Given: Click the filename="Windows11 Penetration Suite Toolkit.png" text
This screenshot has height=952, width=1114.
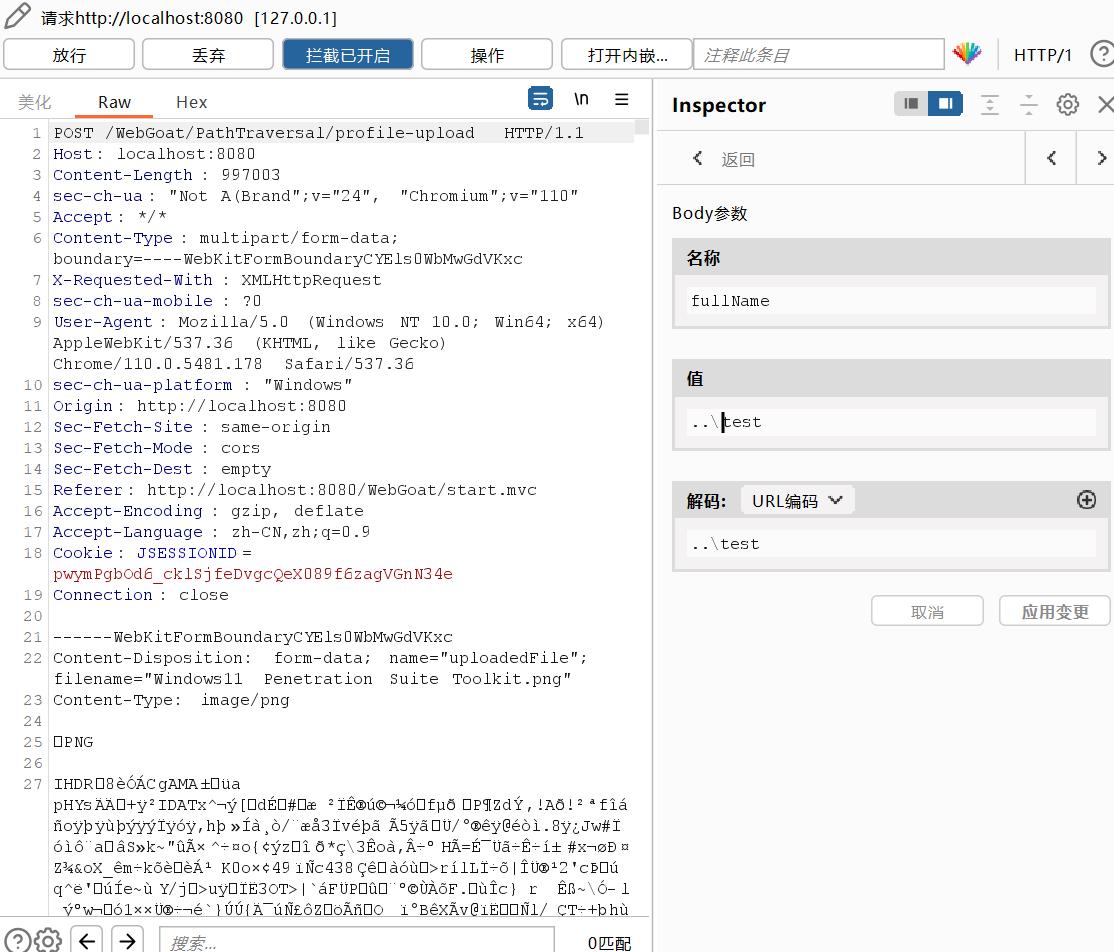Looking at the screenshot, I should pos(313,679).
